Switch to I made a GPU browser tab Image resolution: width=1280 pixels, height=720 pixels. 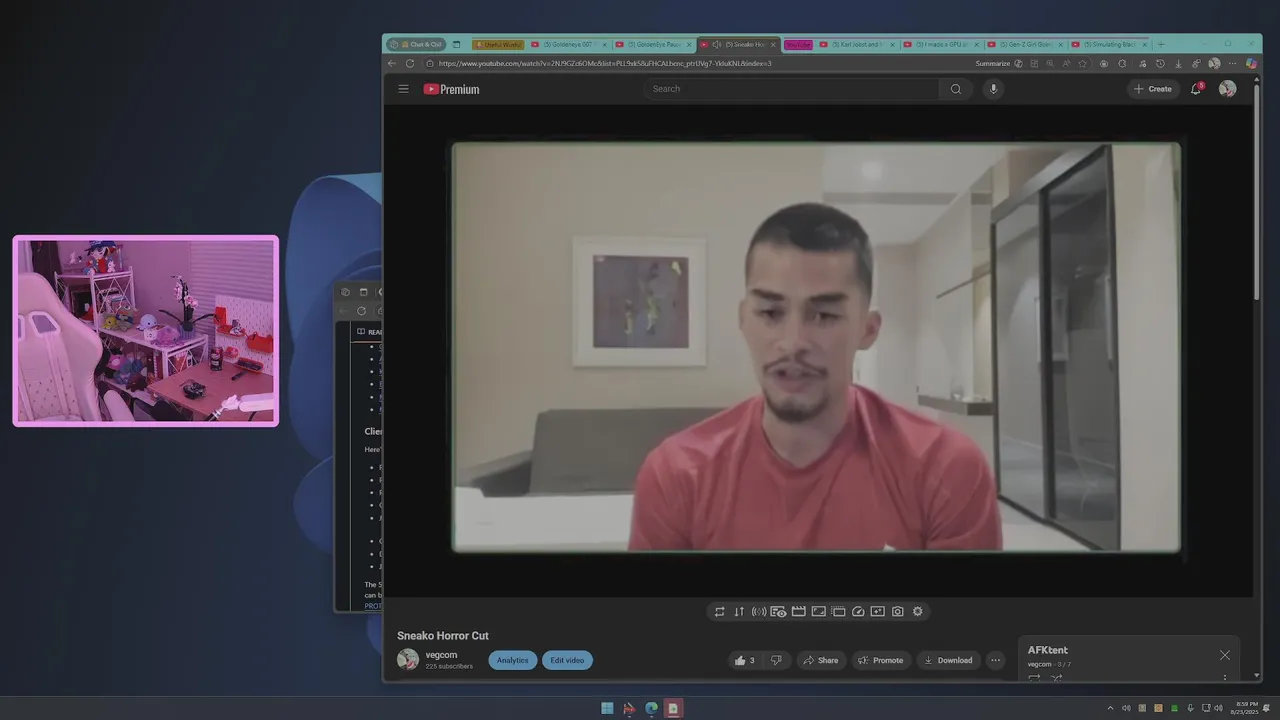coord(940,44)
